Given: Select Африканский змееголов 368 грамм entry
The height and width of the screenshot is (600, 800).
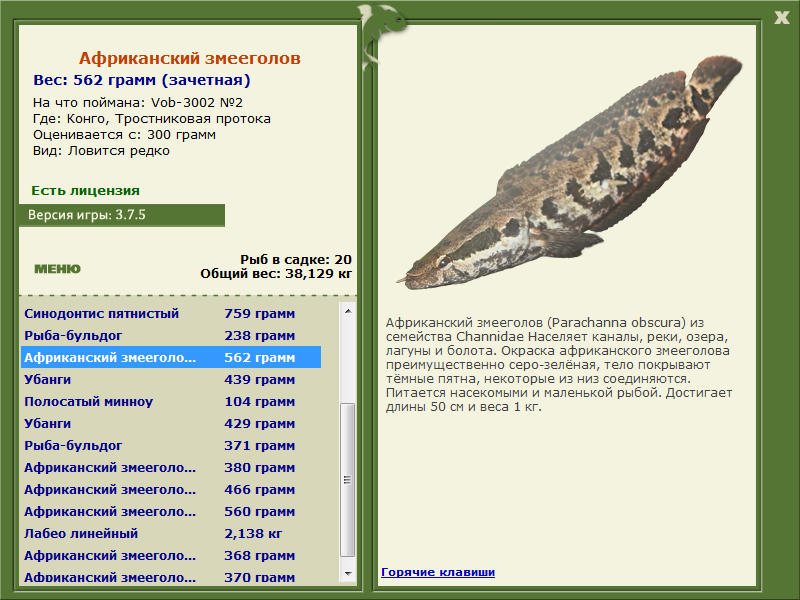Looking at the screenshot, I should tap(171, 555).
